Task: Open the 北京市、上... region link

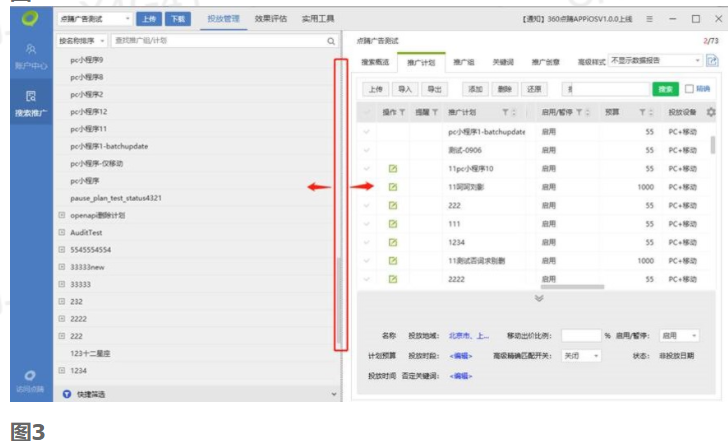Action: [468, 336]
